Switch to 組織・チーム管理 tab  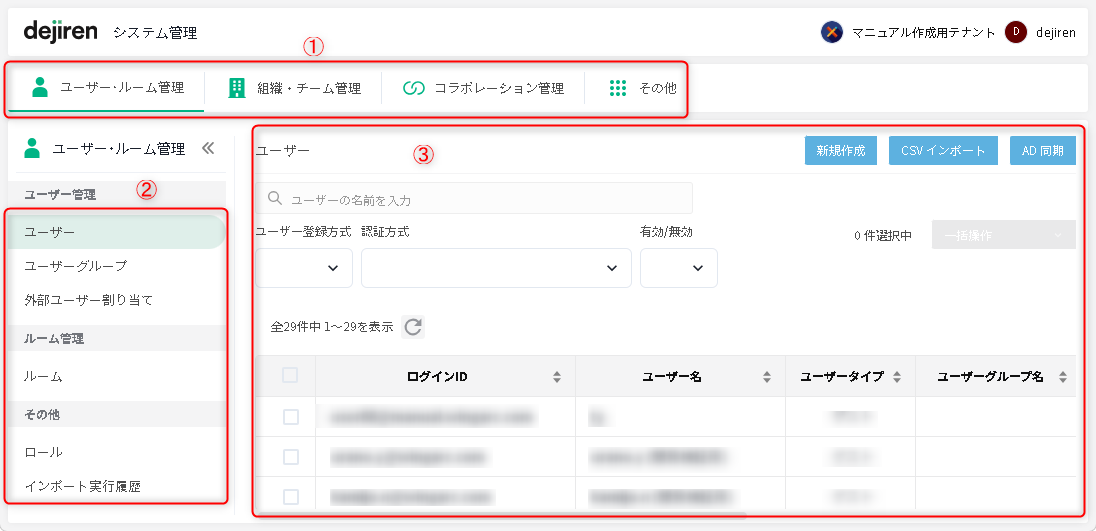[x=294, y=88]
